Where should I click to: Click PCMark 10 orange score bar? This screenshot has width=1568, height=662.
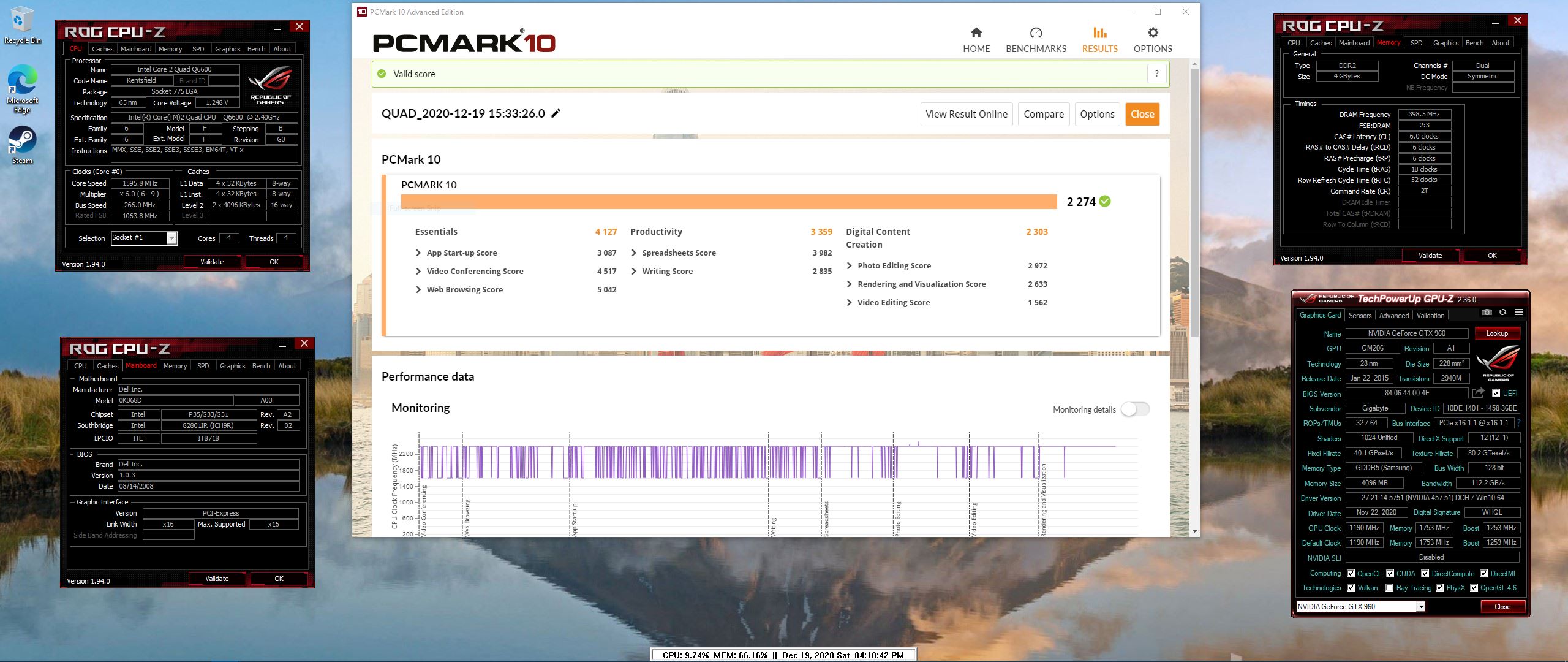[729, 202]
